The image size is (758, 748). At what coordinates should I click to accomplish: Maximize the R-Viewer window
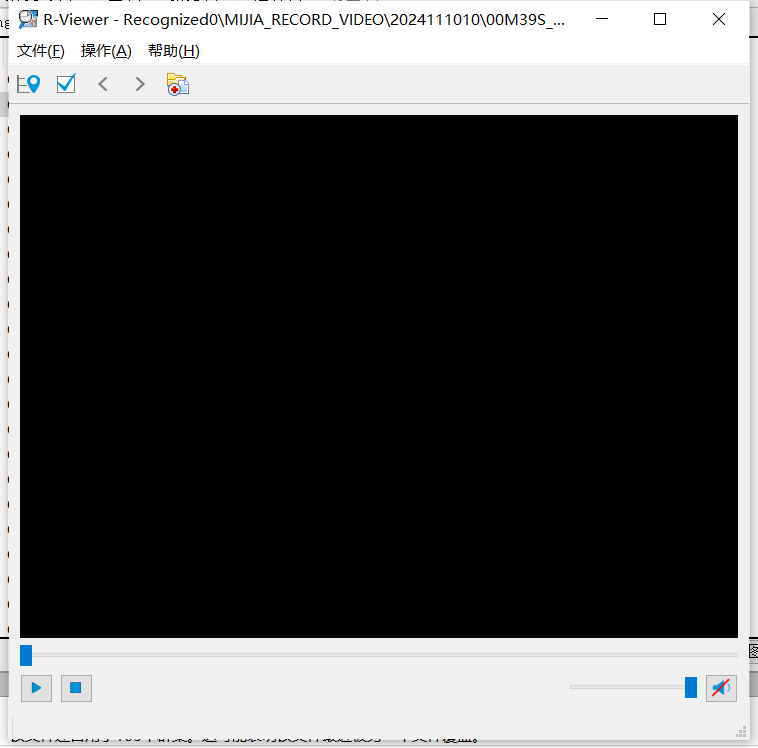[660, 19]
